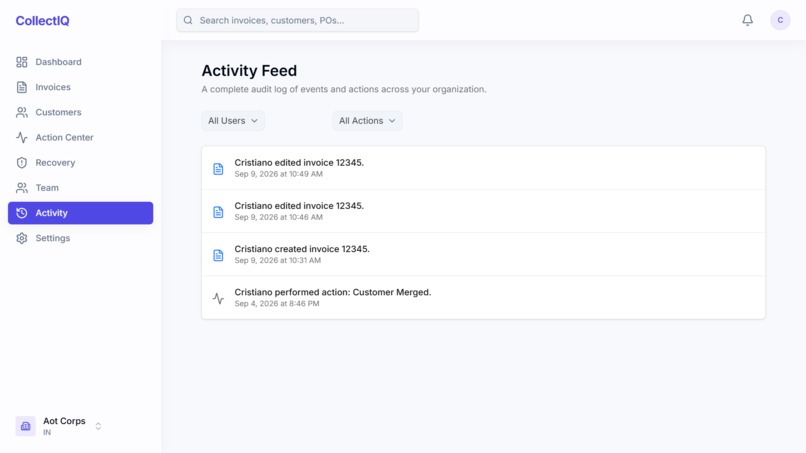Click the up-down chevron beside Aot Corps
806x453 pixels.
pos(98,426)
